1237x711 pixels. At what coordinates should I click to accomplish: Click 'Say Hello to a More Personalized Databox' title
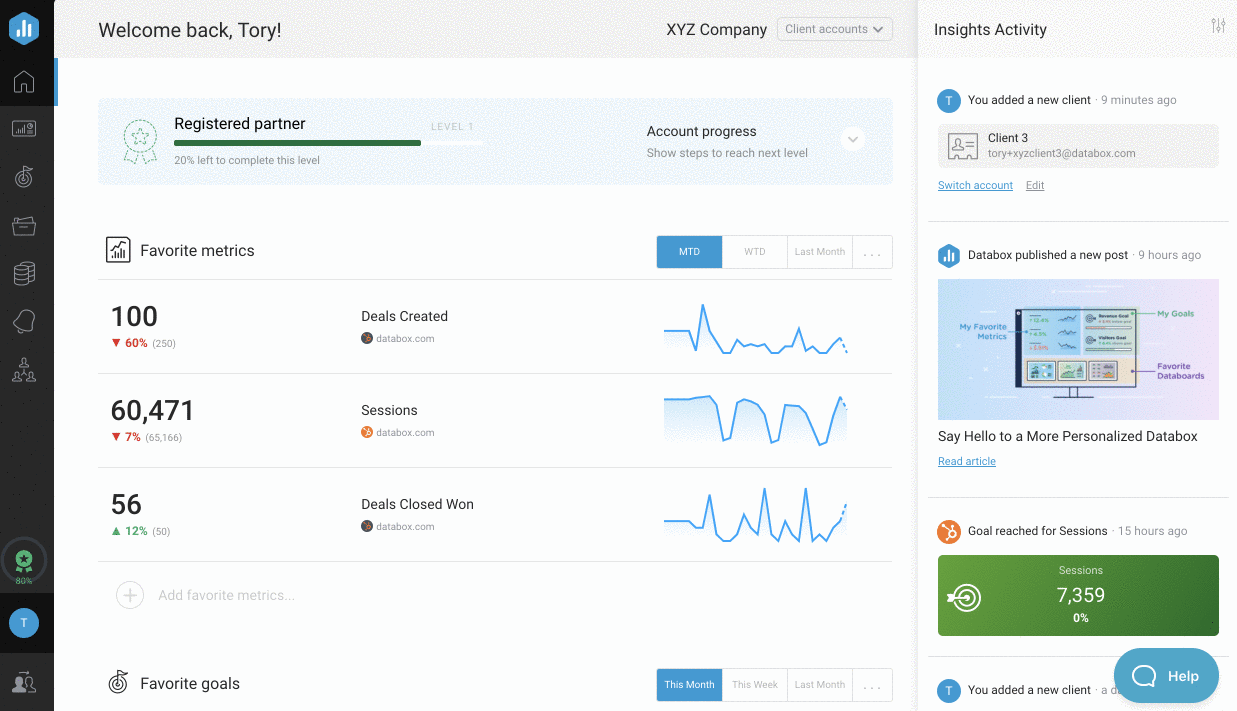(1067, 436)
